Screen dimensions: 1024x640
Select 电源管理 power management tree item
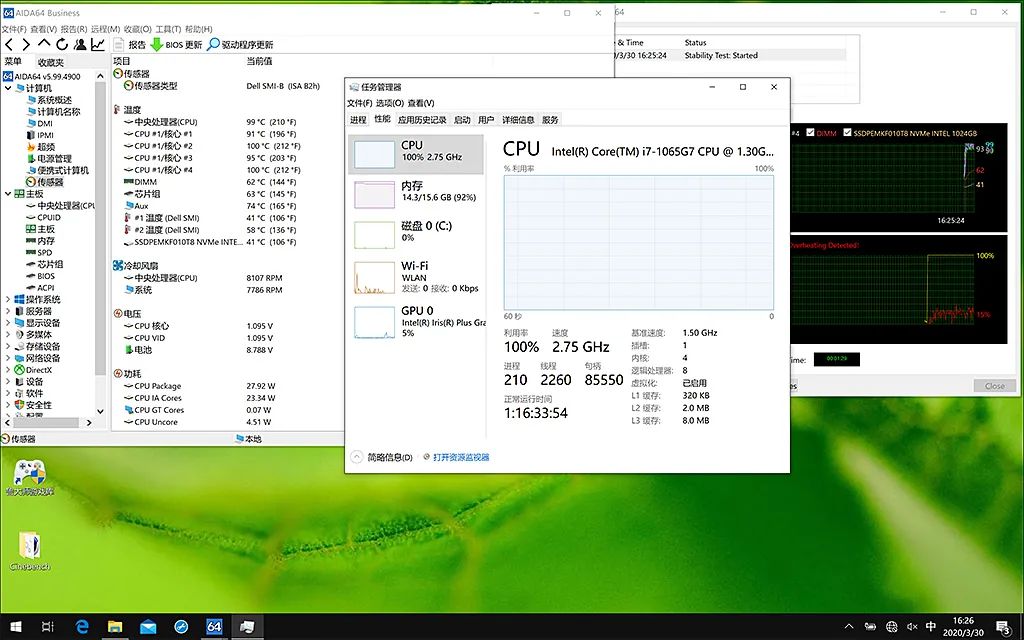[49, 159]
